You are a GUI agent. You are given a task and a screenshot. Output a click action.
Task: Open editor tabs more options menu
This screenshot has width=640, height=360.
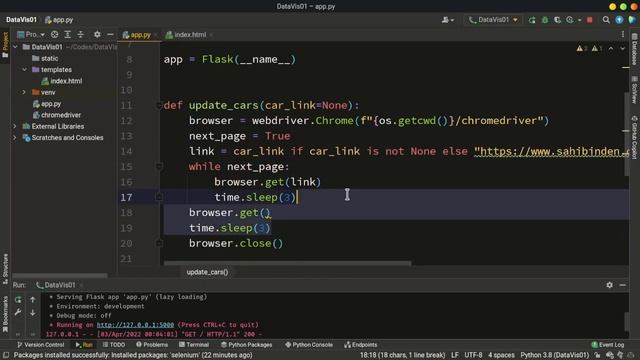623,35
